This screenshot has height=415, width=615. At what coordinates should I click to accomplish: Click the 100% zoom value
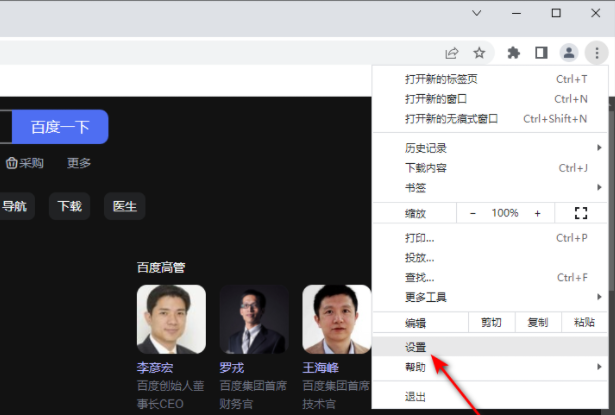click(505, 213)
